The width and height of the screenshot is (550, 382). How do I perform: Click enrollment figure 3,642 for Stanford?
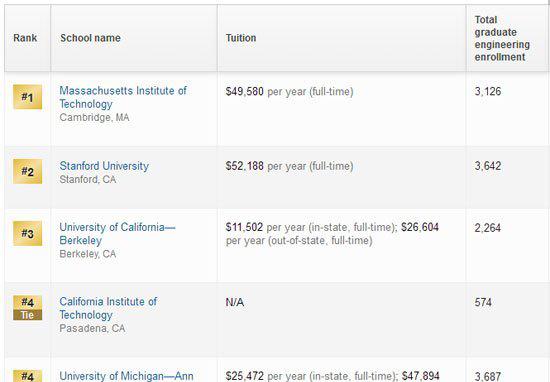pyautogui.click(x=488, y=166)
